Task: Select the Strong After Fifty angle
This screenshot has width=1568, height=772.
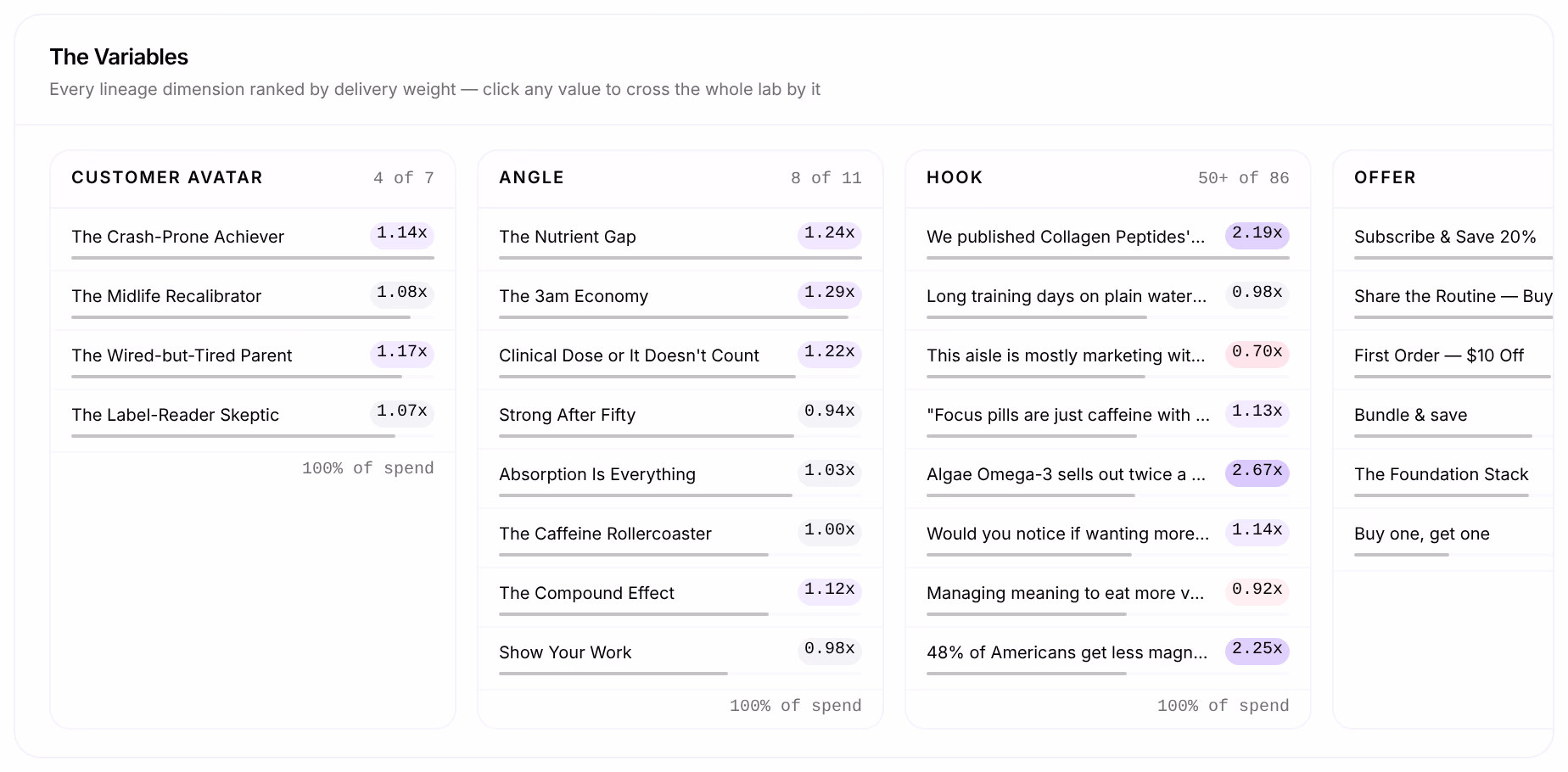Action: (x=680, y=417)
